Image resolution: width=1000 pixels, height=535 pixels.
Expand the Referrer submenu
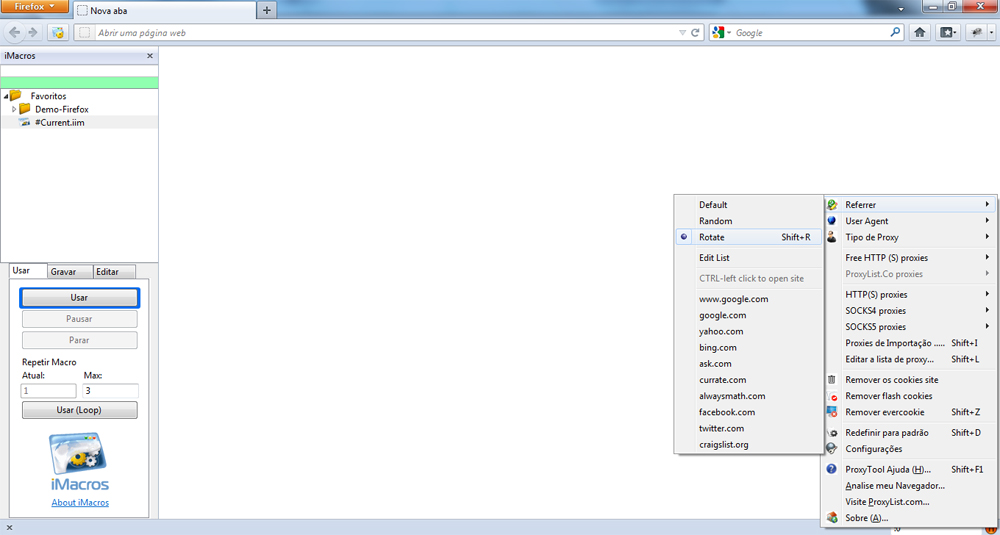[x=909, y=205]
